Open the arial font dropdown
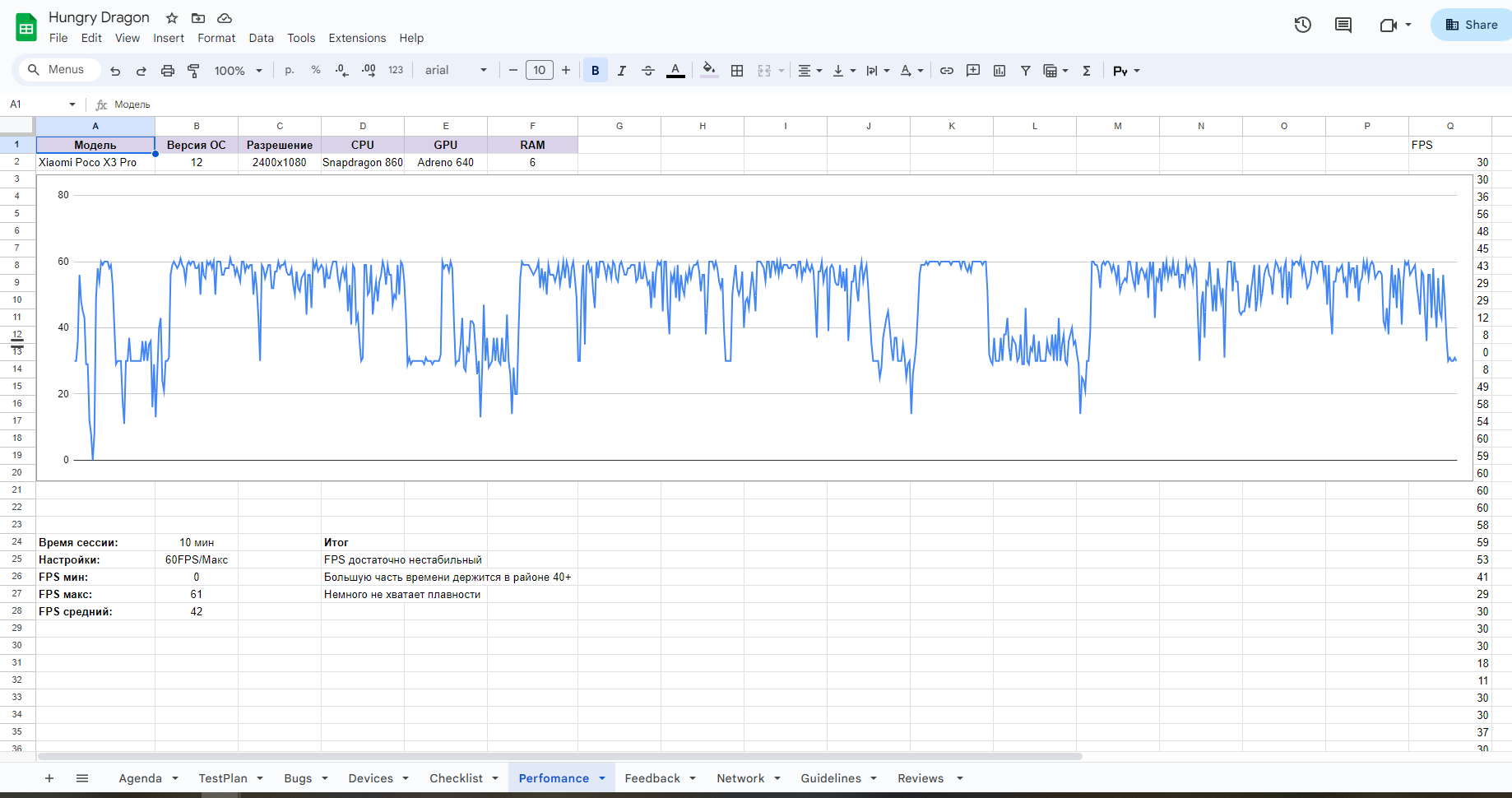Image resolution: width=1512 pixels, height=798 pixels. 456,71
